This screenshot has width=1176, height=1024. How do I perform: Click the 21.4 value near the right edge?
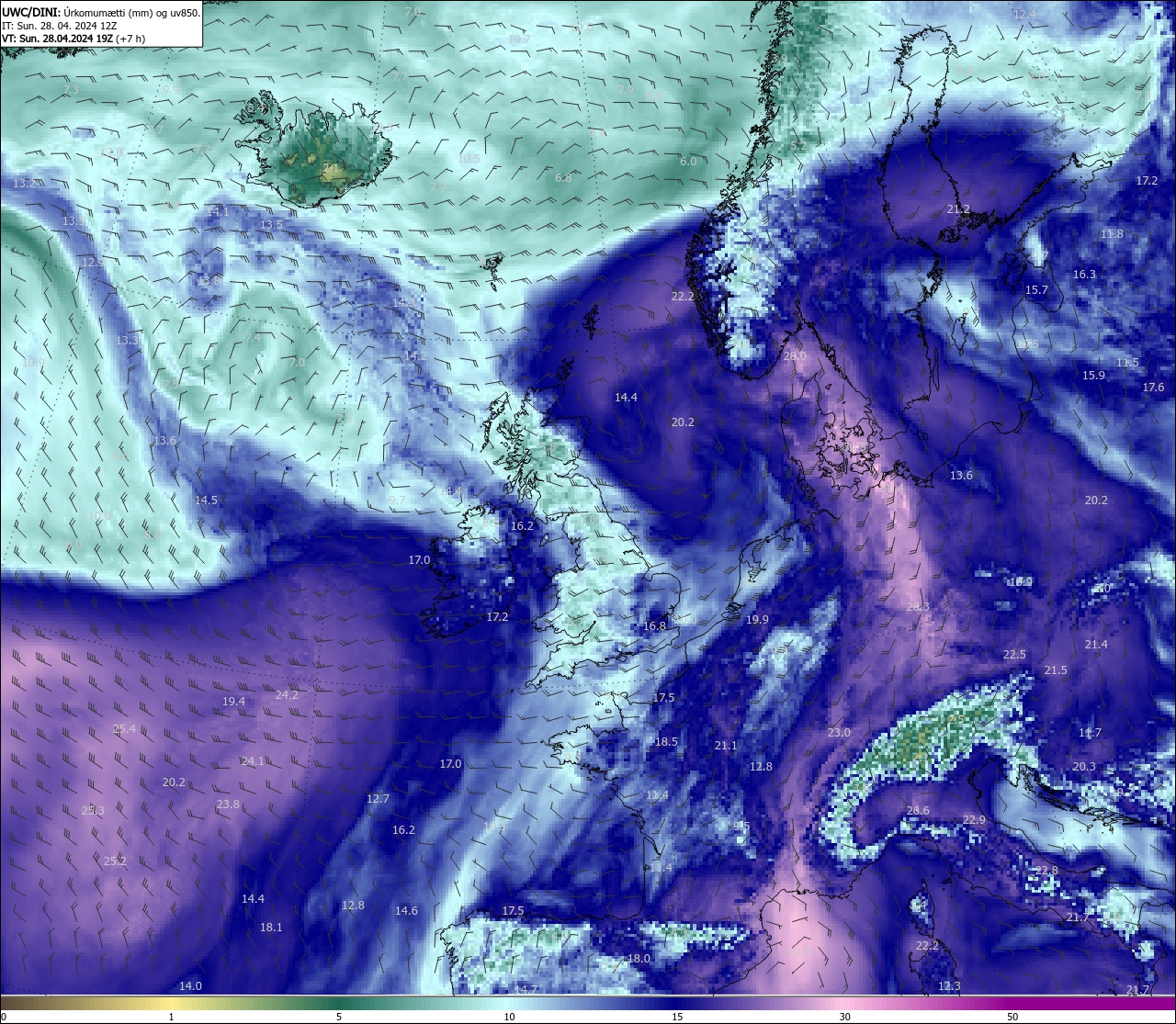(1096, 645)
